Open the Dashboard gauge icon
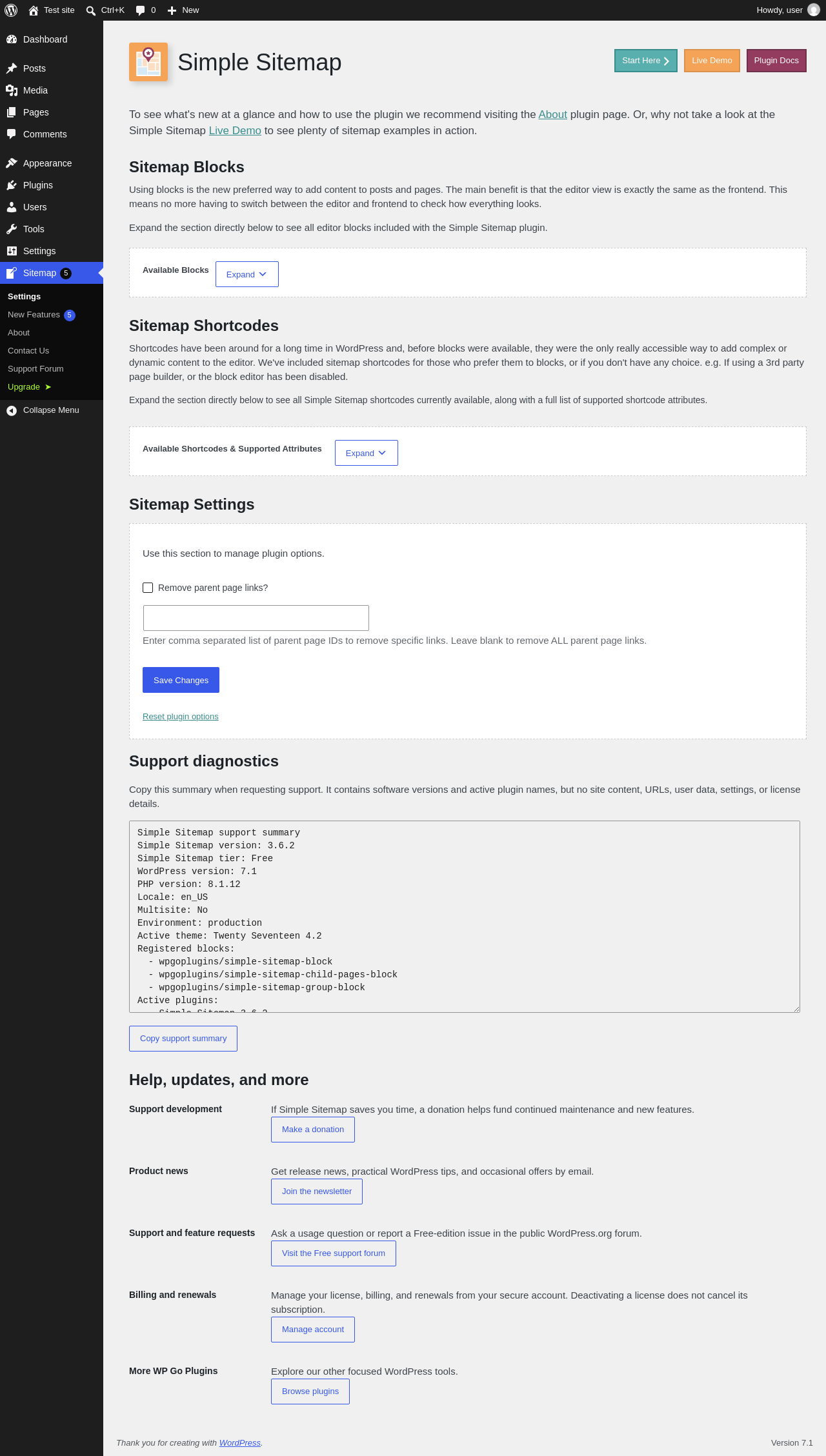The height and width of the screenshot is (1456, 826). 12,39
